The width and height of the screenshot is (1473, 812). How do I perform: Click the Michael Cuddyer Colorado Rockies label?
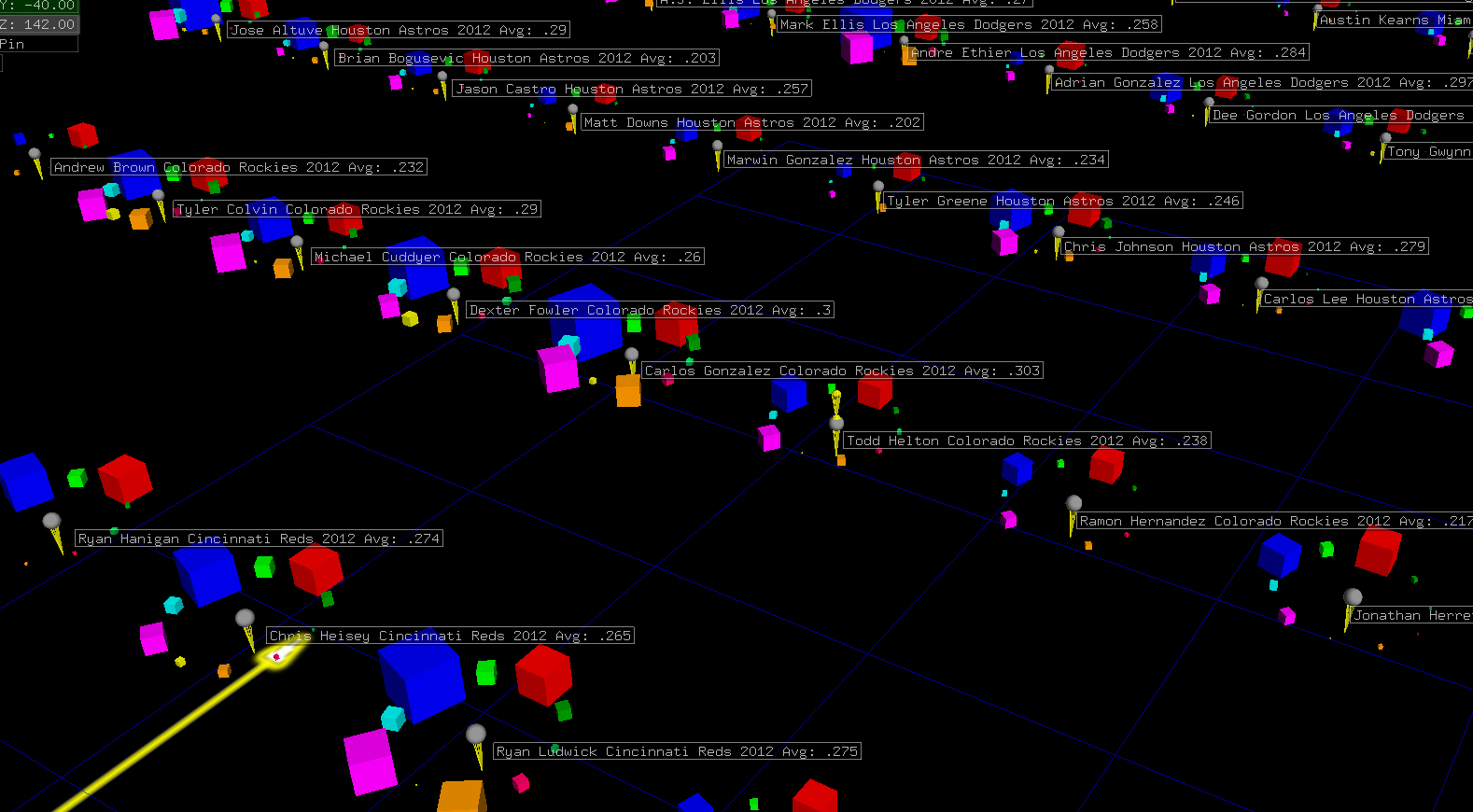click(507, 257)
